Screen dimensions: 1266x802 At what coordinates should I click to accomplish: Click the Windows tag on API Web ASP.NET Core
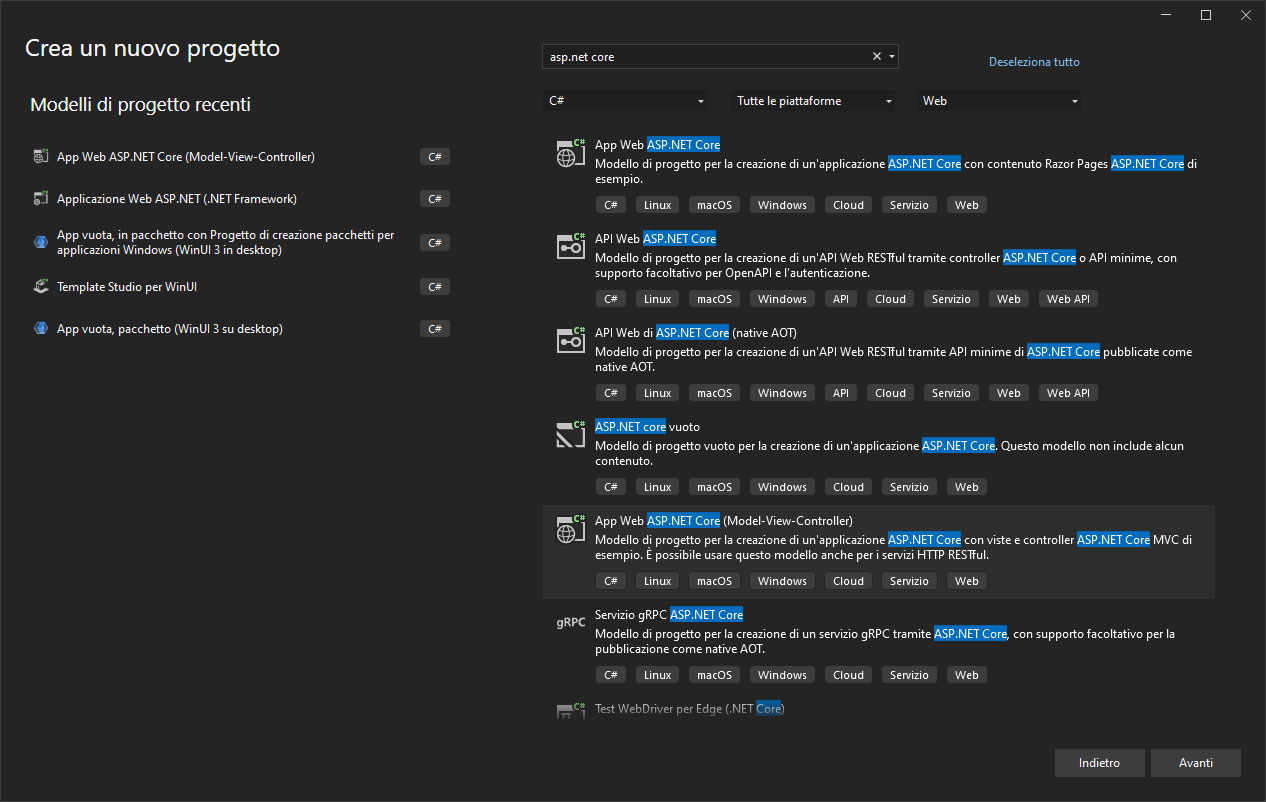pos(782,299)
